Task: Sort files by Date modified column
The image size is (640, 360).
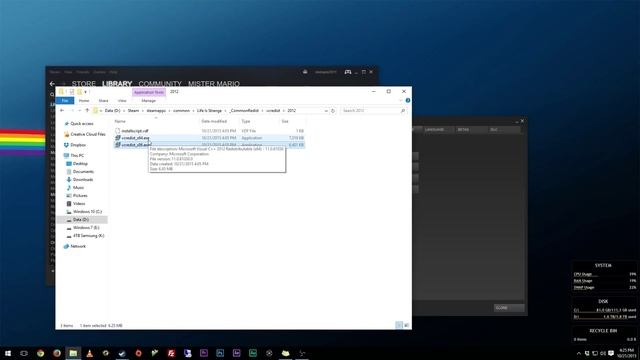Action: click(x=214, y=121)
